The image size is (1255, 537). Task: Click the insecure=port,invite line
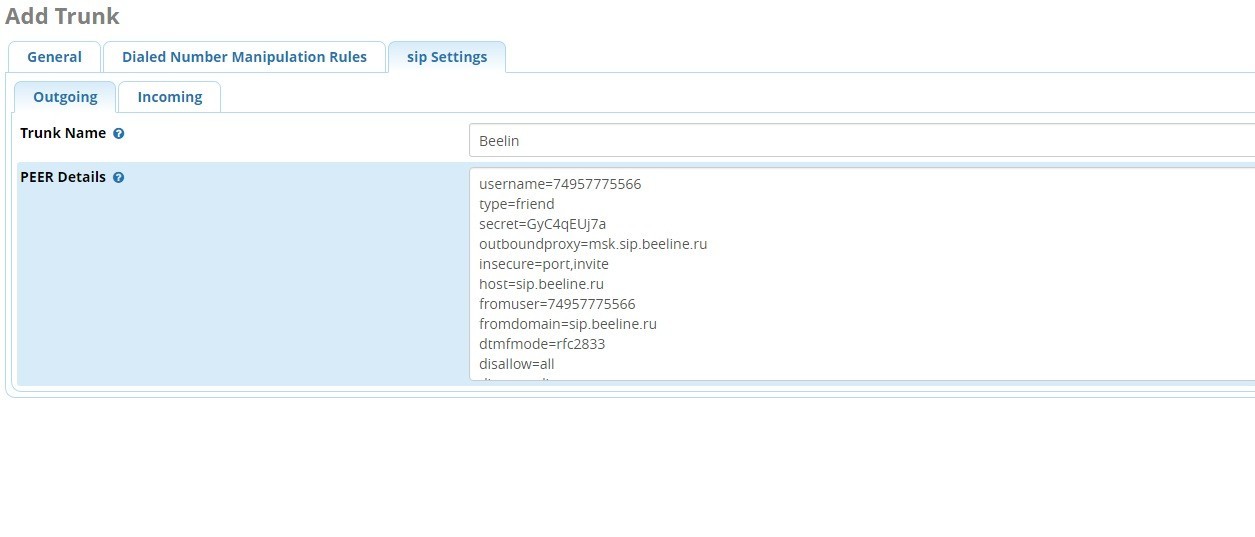point(544,264)
